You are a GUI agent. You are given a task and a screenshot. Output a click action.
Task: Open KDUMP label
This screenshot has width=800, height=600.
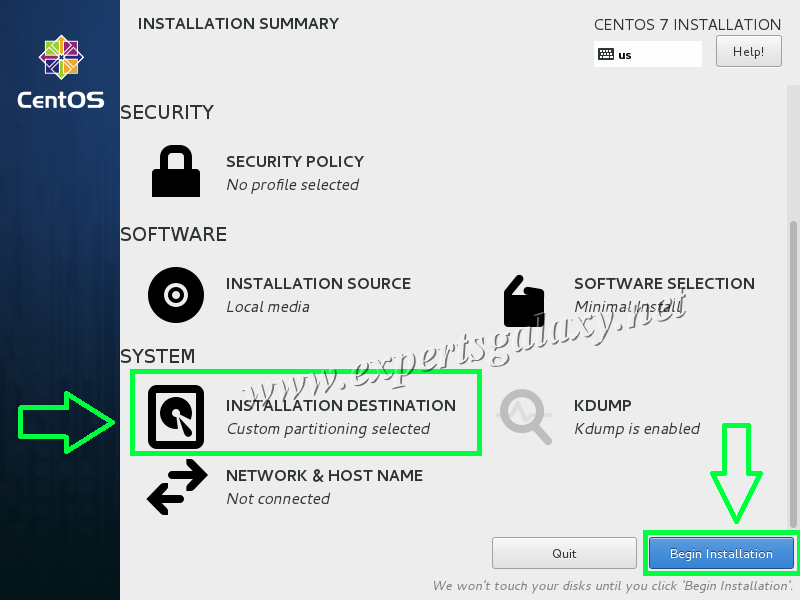click(x=603, y=406)
